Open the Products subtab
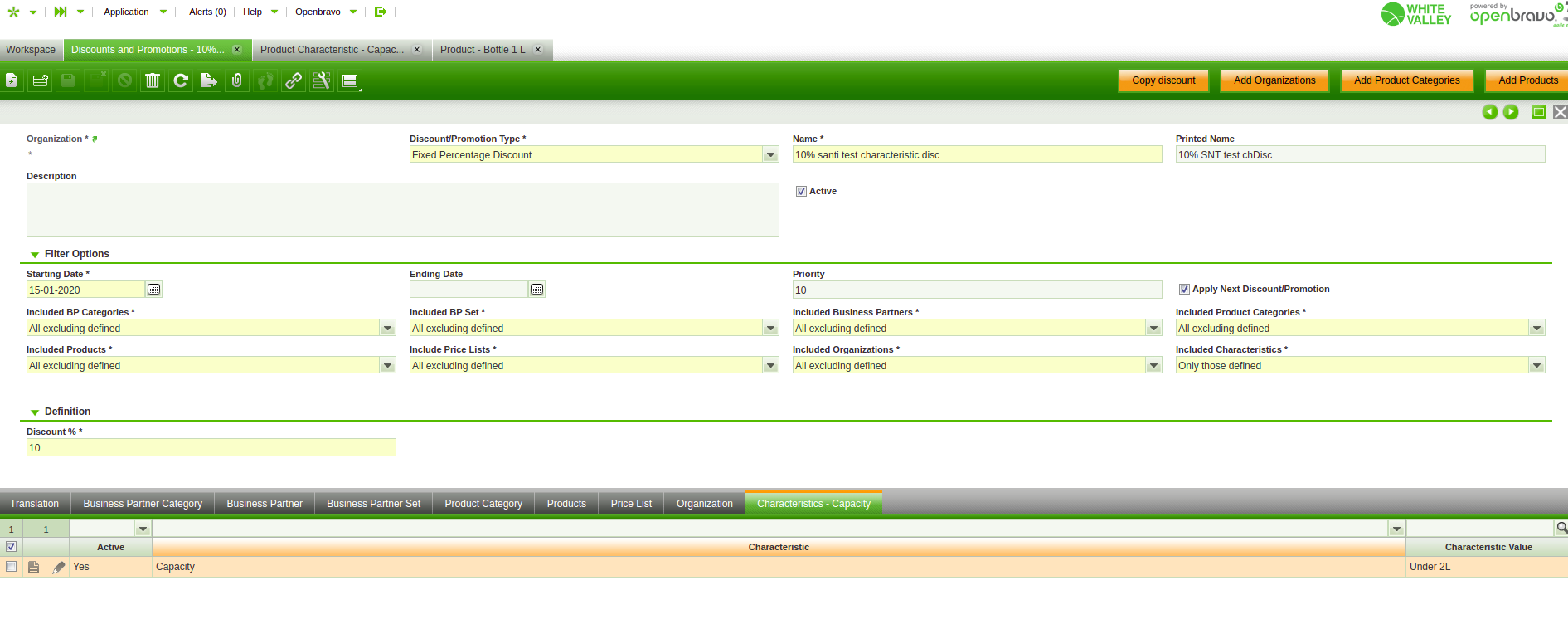The image size is (1568, 629). tap(566, 504)
